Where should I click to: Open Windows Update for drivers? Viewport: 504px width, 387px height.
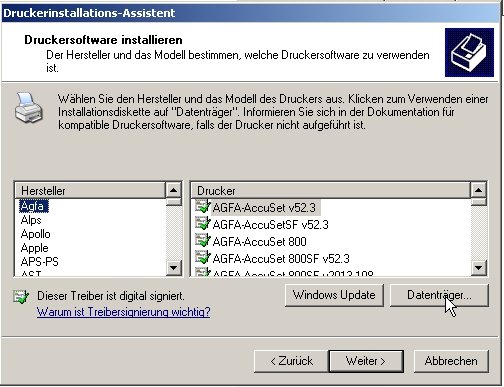pos(334,295)
